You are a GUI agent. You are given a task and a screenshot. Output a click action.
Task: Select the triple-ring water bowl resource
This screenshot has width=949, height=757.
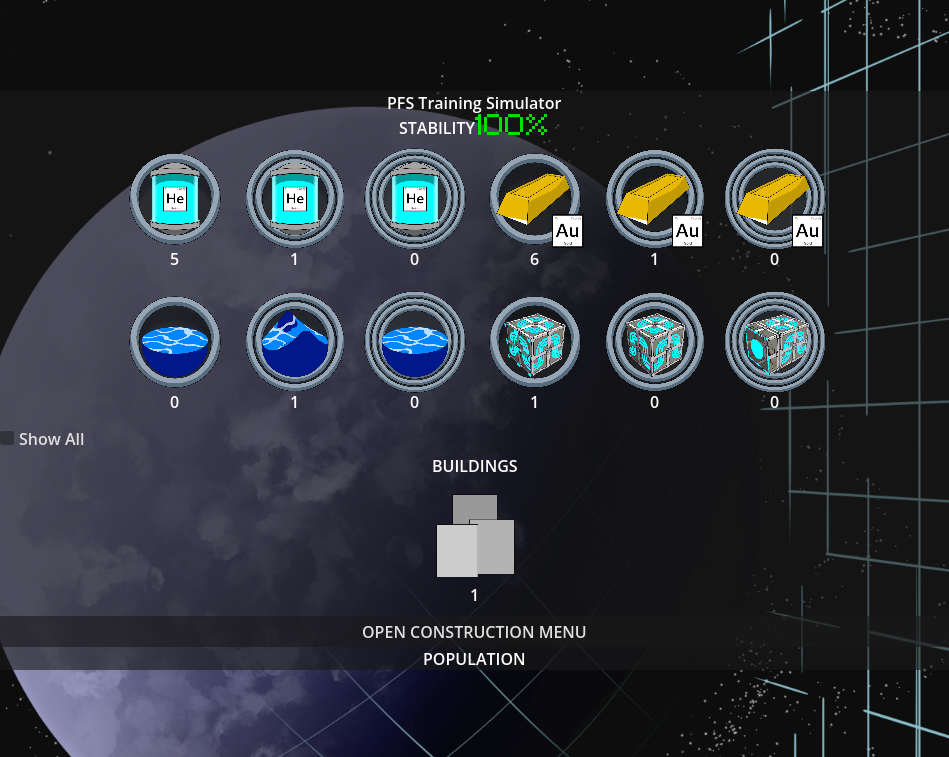415,341
